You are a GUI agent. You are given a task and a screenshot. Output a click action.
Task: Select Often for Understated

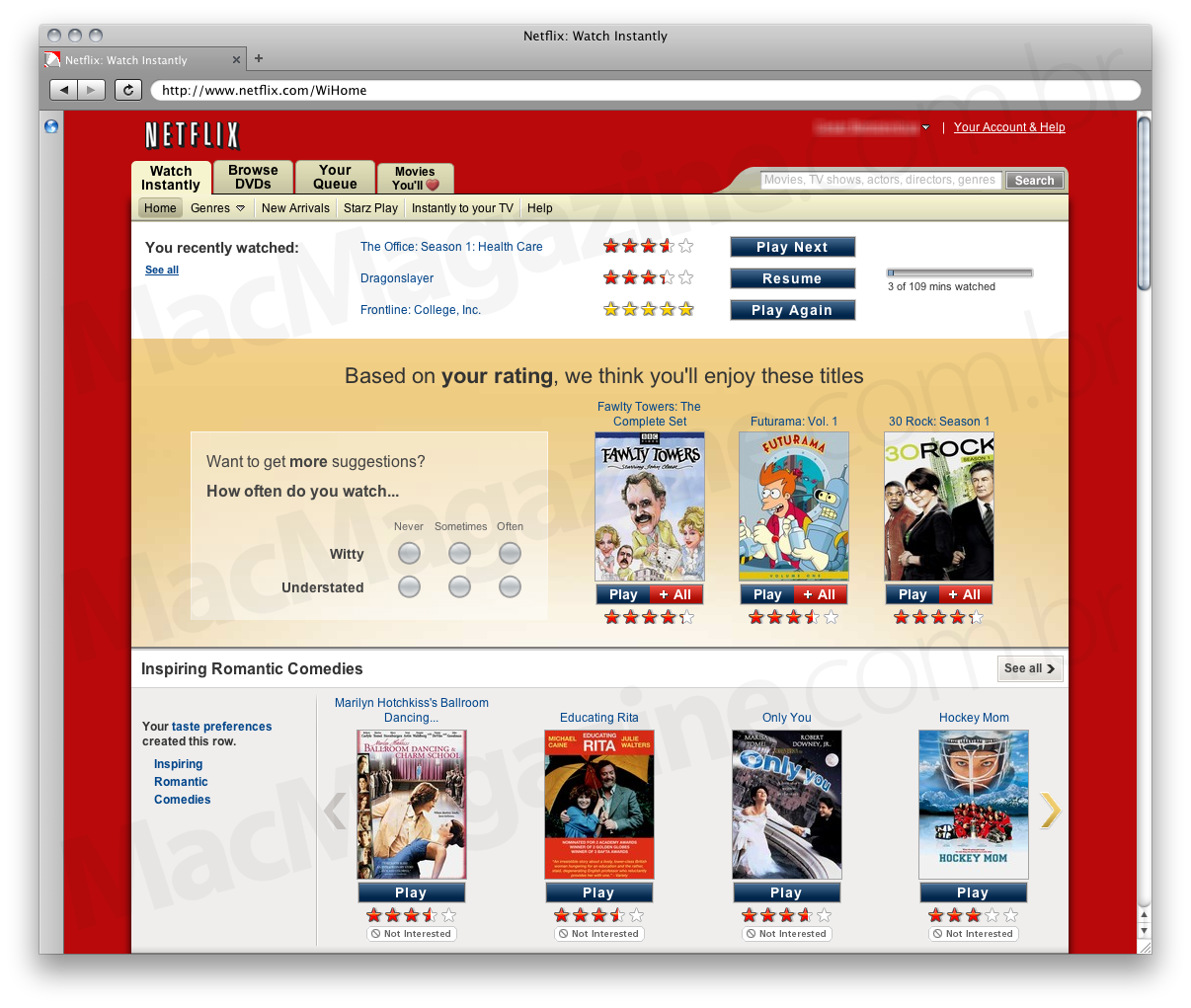click(510, 587)
